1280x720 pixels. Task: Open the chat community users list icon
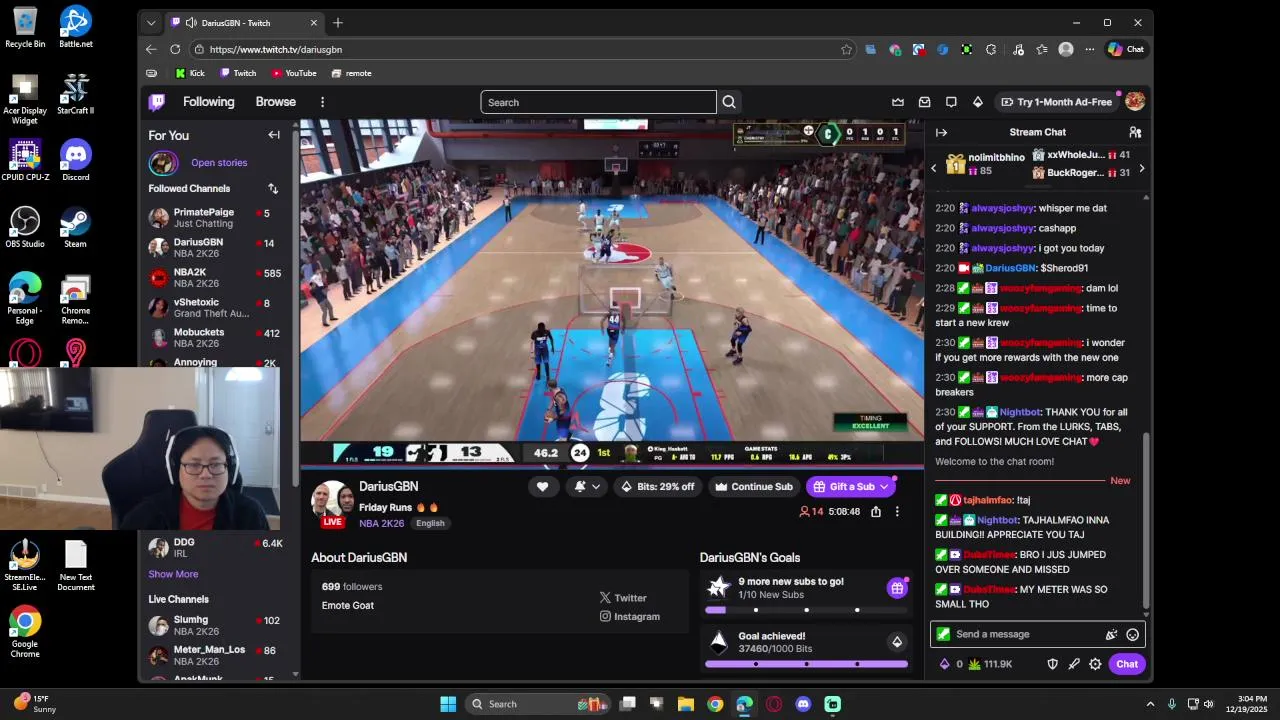tap(1135, 132)
